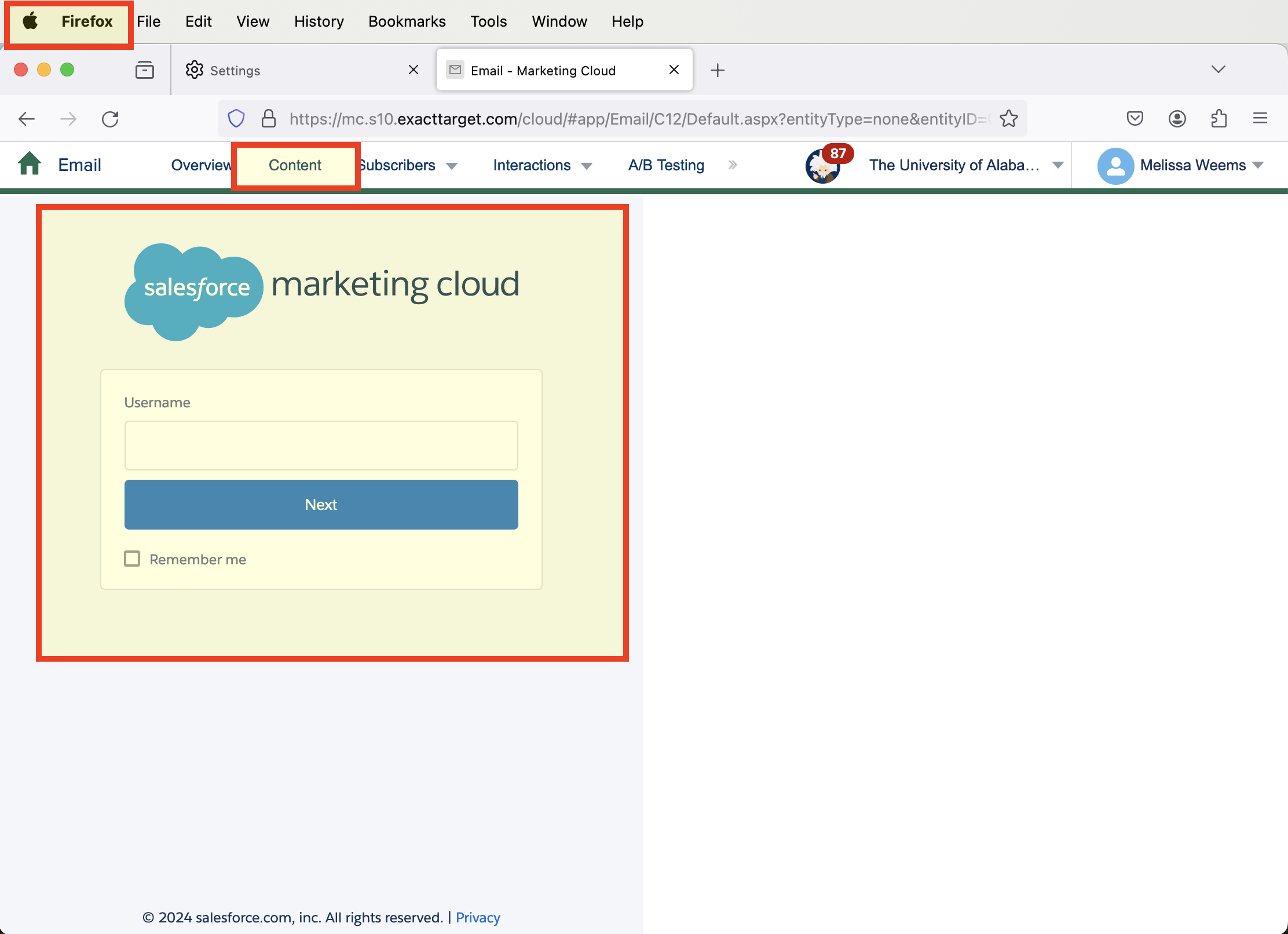Enable the Remember me checkbox
Viewport: 1288px width, 934px height.
click(x=132, y=558)
